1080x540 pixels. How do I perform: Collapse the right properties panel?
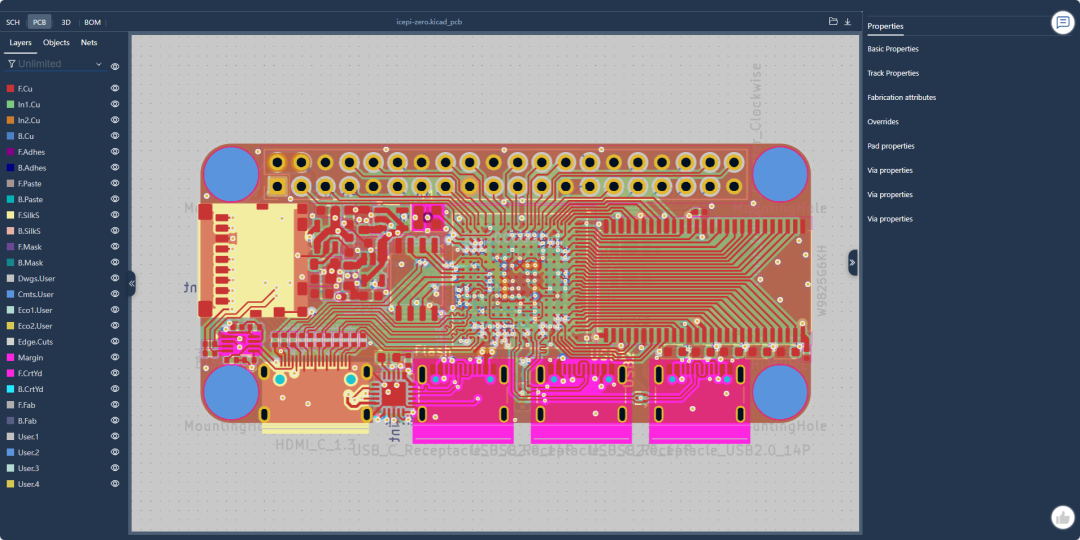pos(853,262)
